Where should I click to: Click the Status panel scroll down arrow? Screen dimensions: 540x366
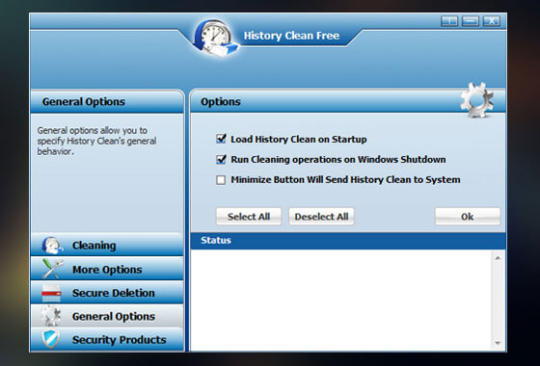[498, 343]
